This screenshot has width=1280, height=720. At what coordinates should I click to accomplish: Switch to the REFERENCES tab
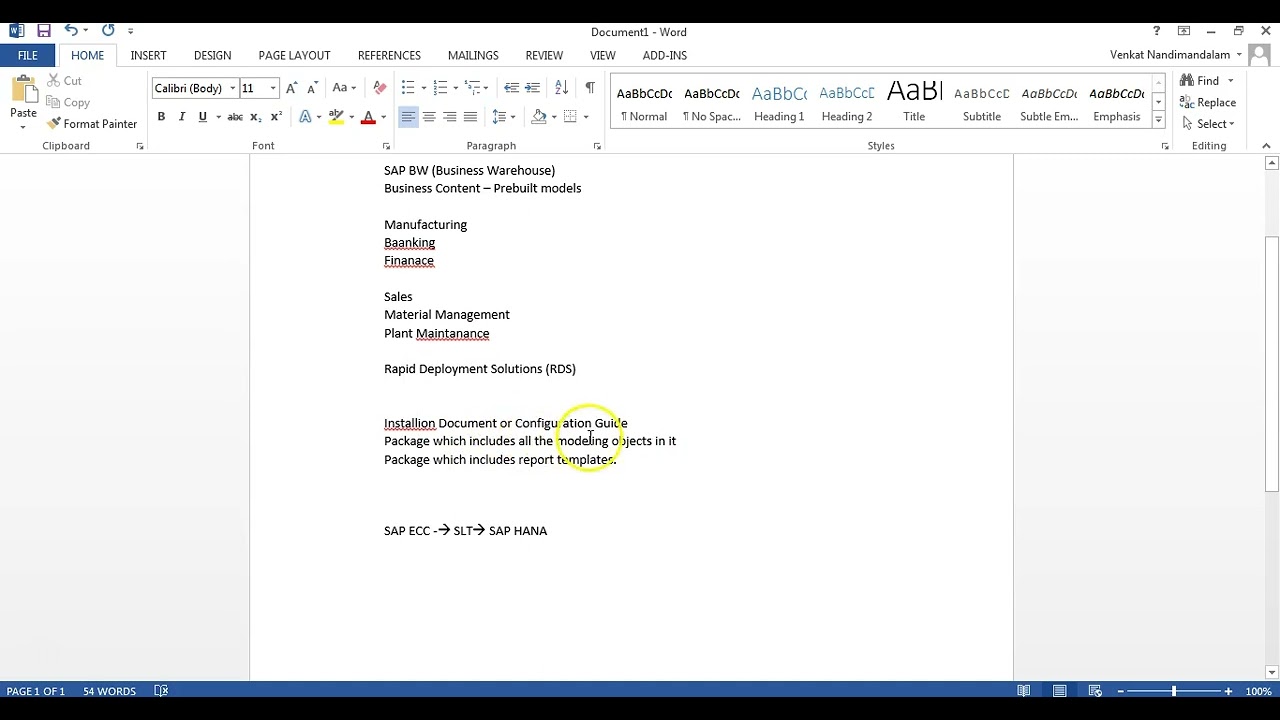389,55
